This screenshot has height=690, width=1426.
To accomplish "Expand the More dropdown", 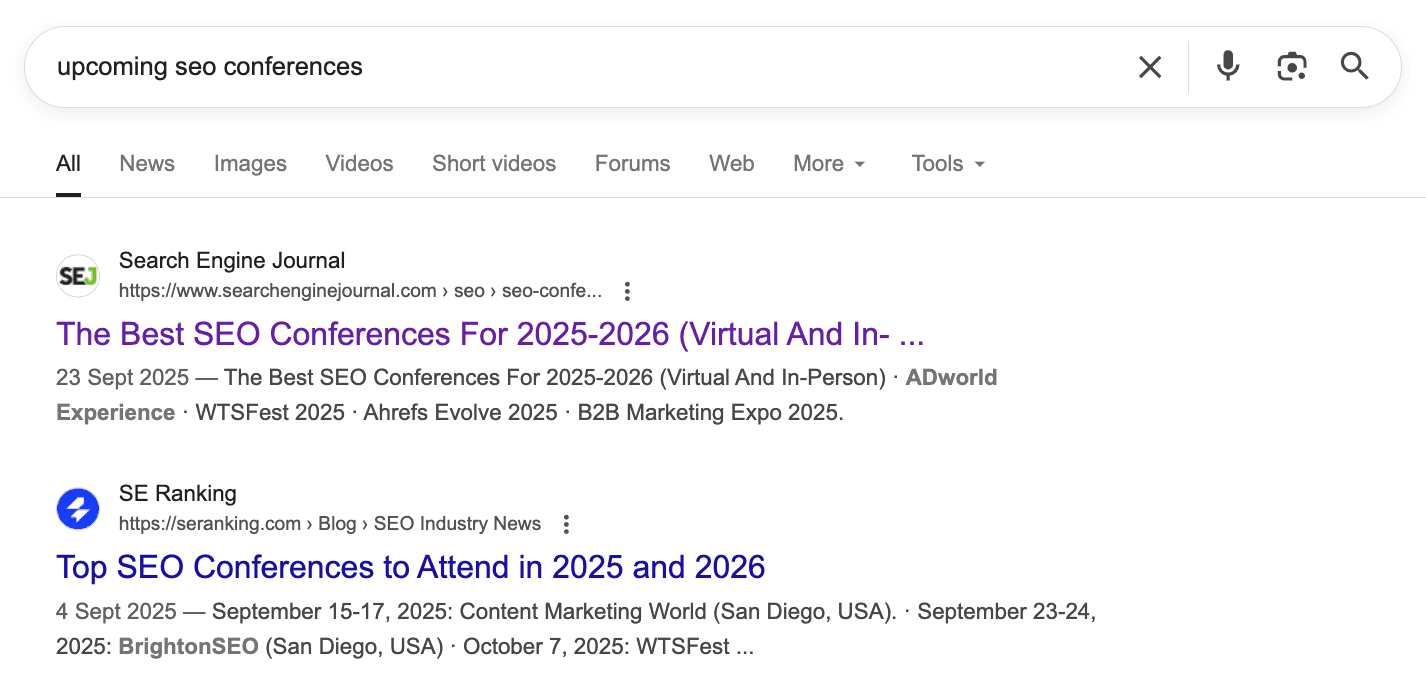I will tap(829, 164).
